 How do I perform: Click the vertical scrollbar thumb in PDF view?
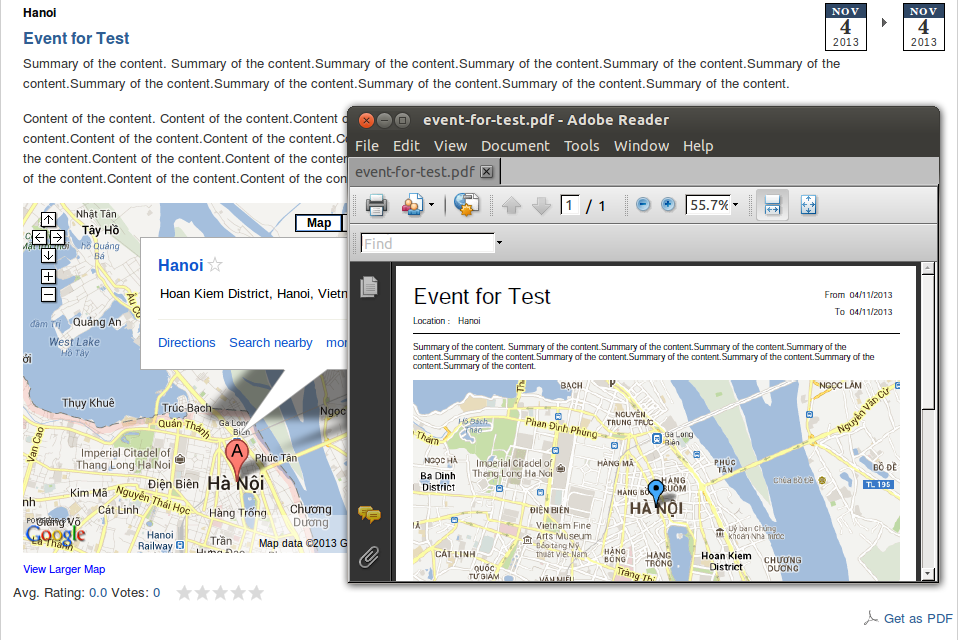click(928, 342)
